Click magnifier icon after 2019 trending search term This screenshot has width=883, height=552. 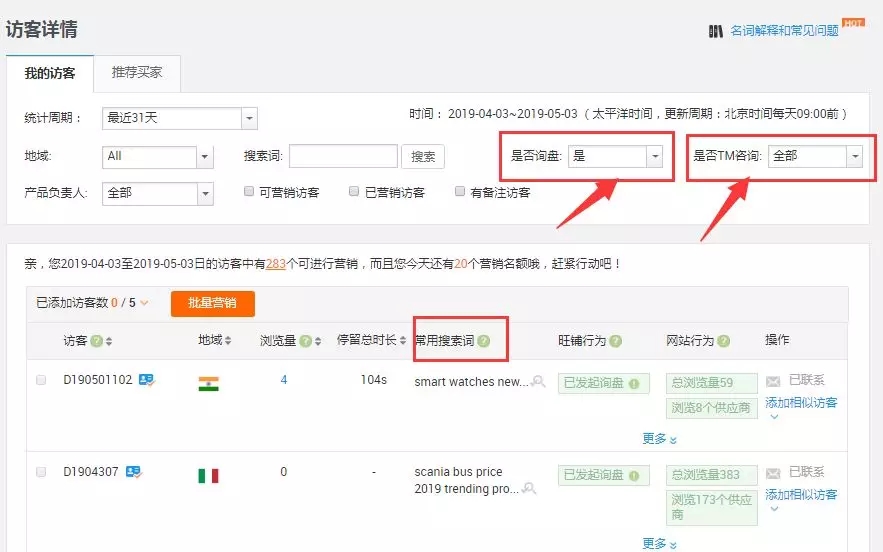[x=529, y=488]
